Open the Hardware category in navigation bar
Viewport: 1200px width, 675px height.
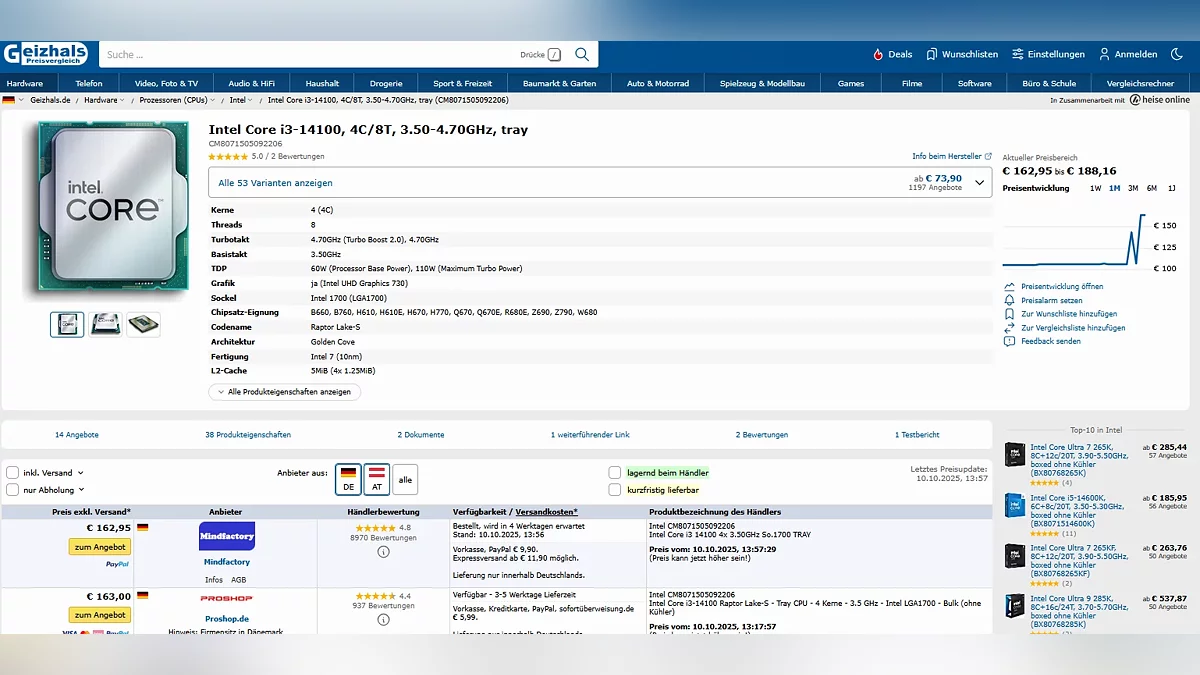click(x=25, y=83)
